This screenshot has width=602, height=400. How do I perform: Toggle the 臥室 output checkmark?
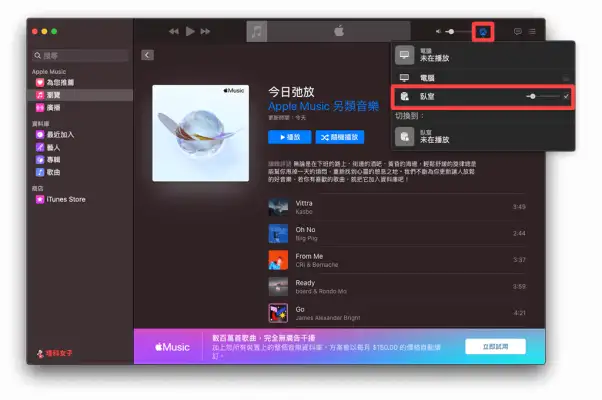click(x=566, y=96)
